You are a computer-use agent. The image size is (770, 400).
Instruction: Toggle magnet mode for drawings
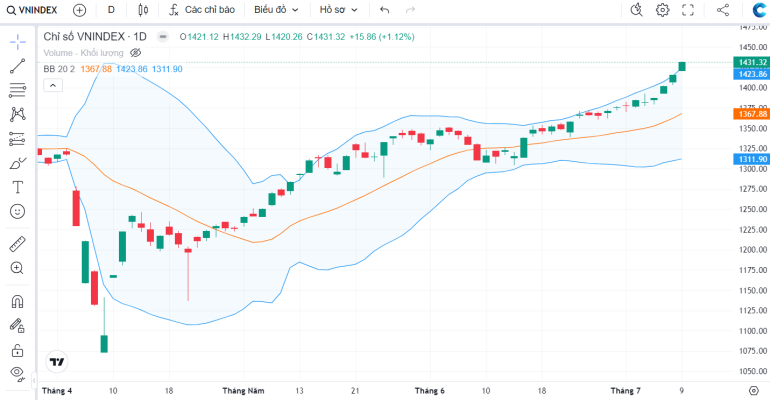(x=18, y=301)
